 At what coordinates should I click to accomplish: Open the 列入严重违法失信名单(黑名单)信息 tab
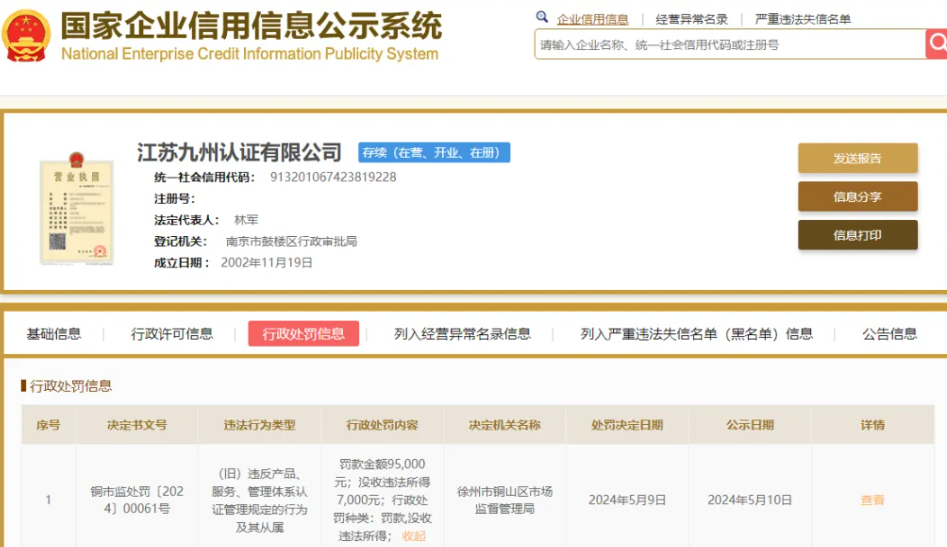696,334
